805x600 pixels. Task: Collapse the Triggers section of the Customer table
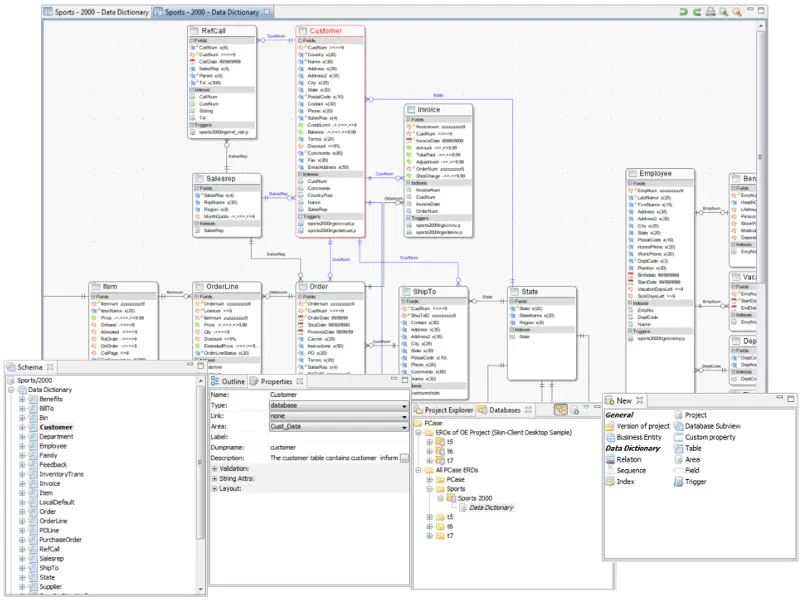[x=301, y=217]
